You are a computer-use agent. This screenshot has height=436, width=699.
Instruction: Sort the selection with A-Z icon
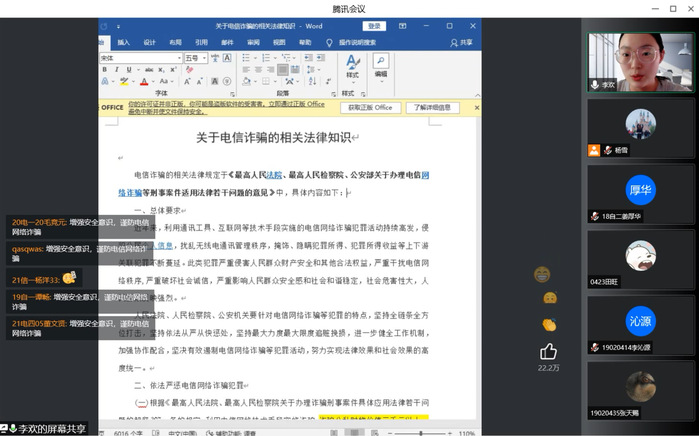click(312, 81)
